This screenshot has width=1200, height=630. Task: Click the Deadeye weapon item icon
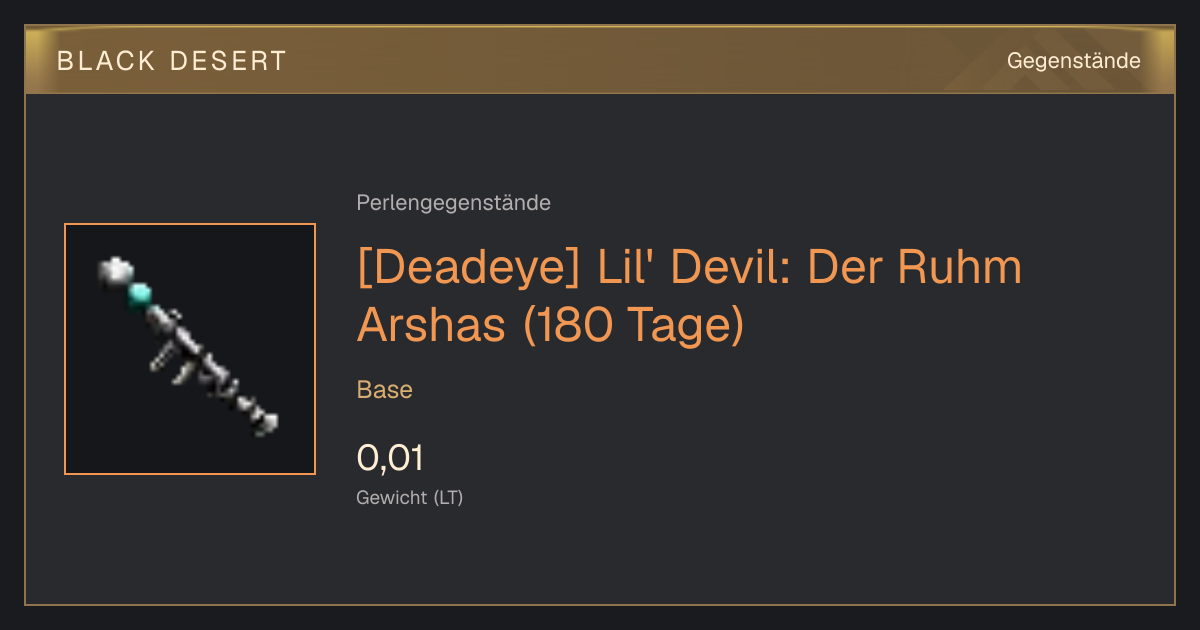(189, 346)
